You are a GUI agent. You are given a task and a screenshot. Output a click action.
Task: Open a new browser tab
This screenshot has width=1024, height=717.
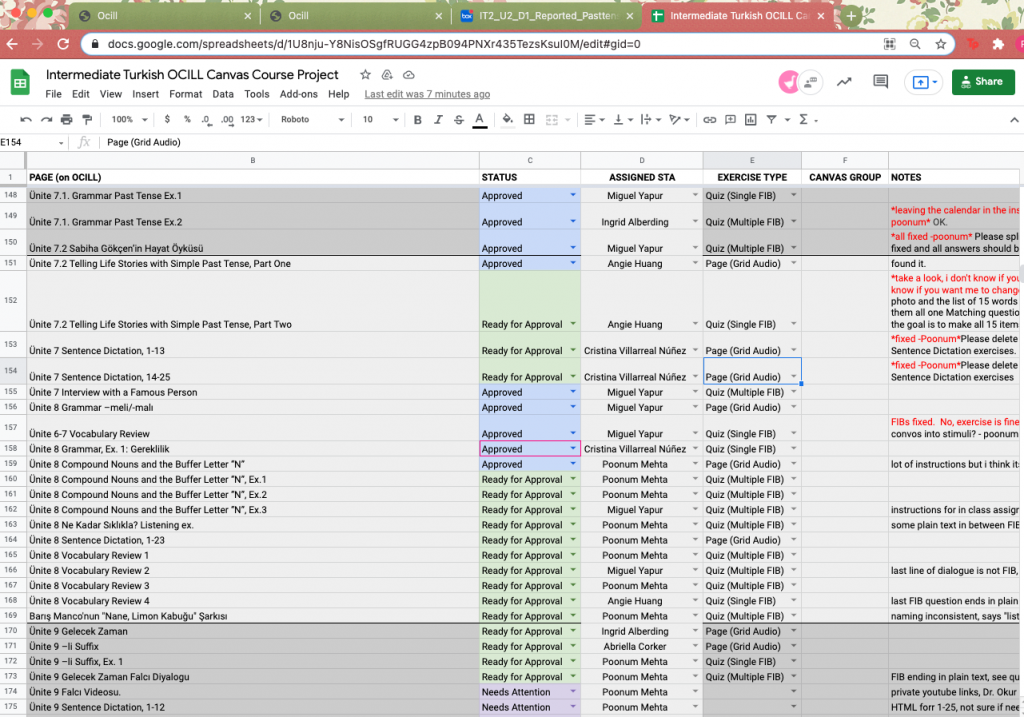click(x=851, y=16)
